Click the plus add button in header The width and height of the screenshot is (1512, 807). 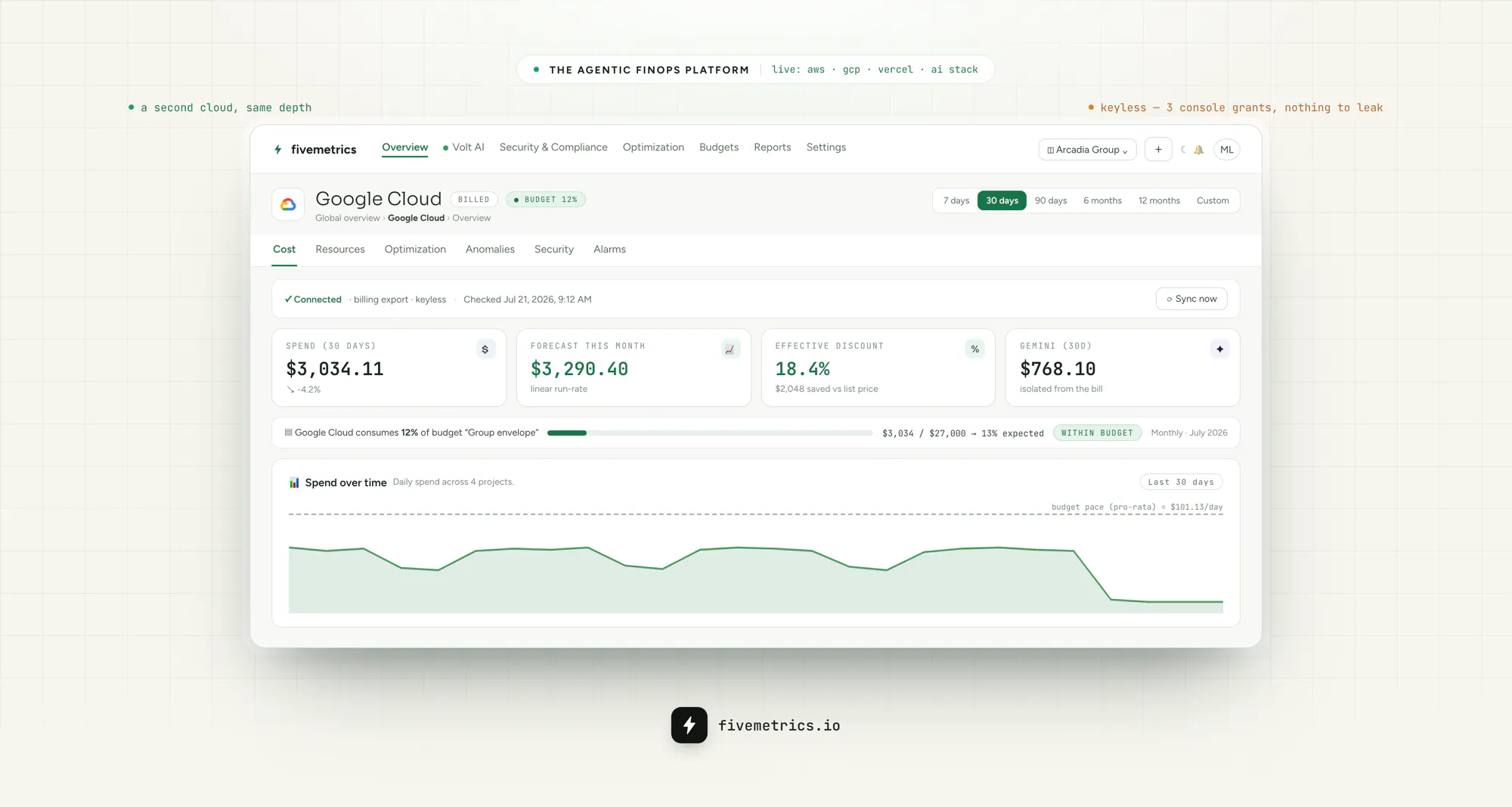(x=1158, y=150)
